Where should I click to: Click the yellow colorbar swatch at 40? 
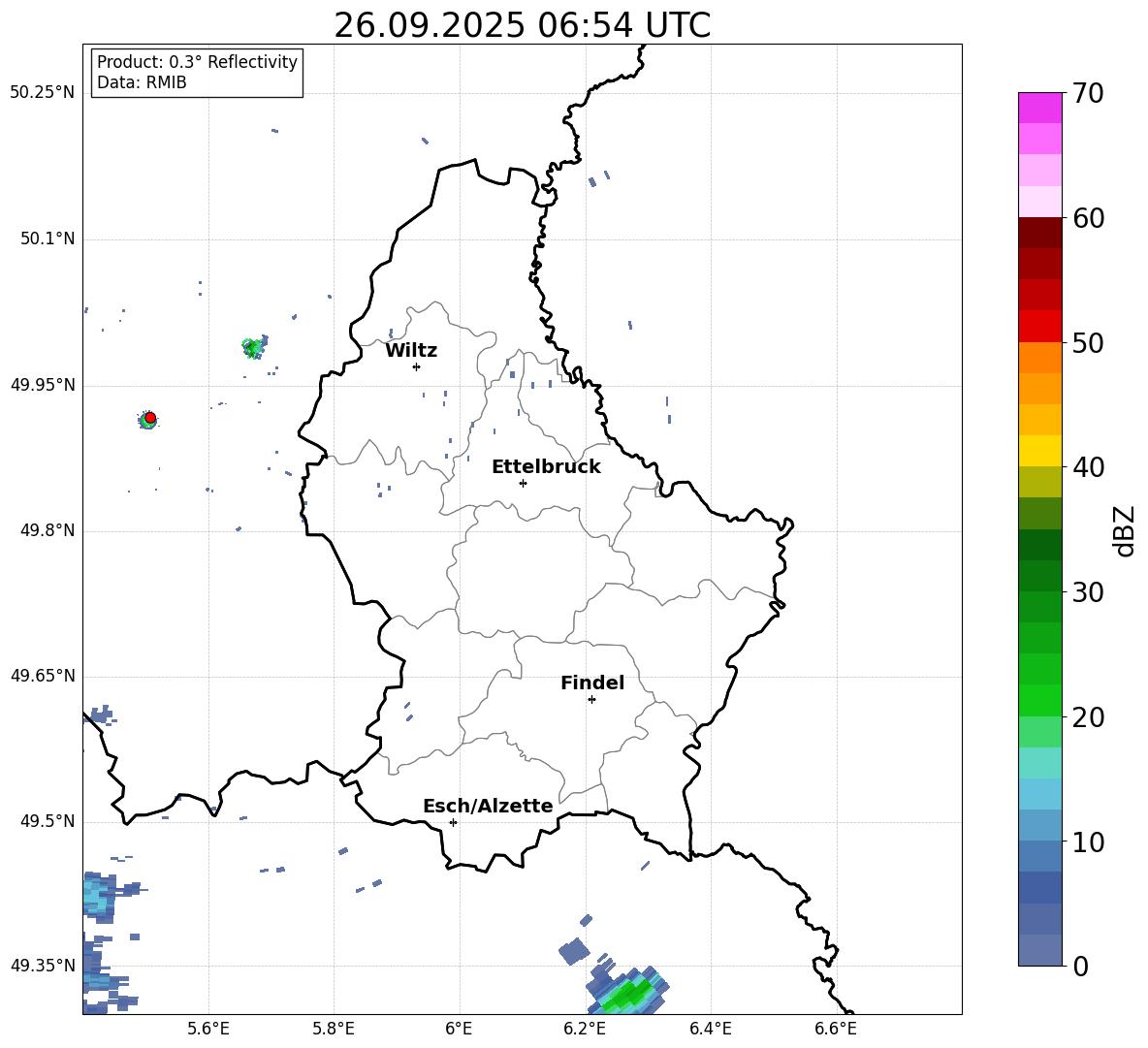pos(1040,451)
